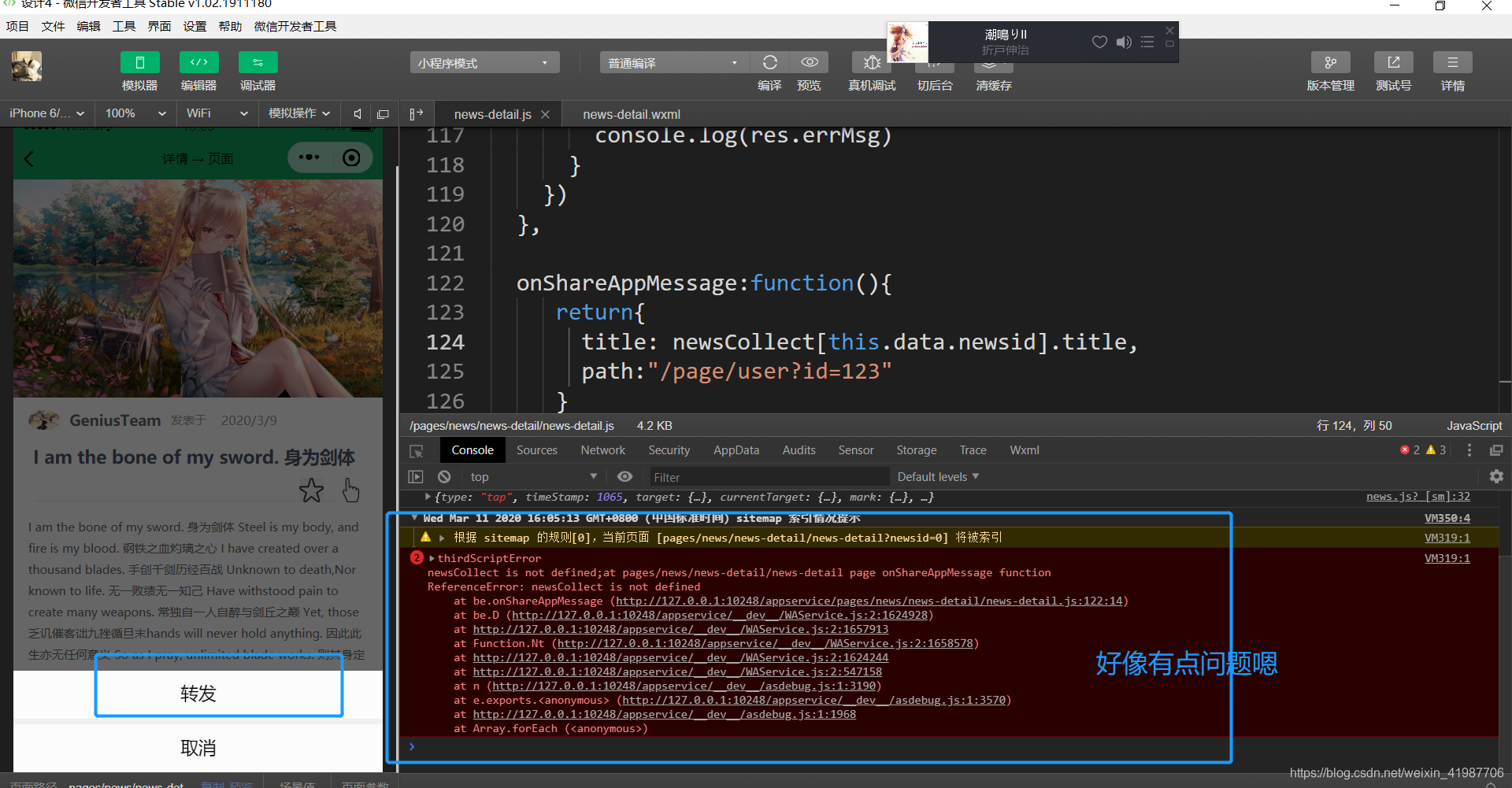Click the mini program close circle icon
This screenshot has width=1512, height=788.
coord(351,157)
